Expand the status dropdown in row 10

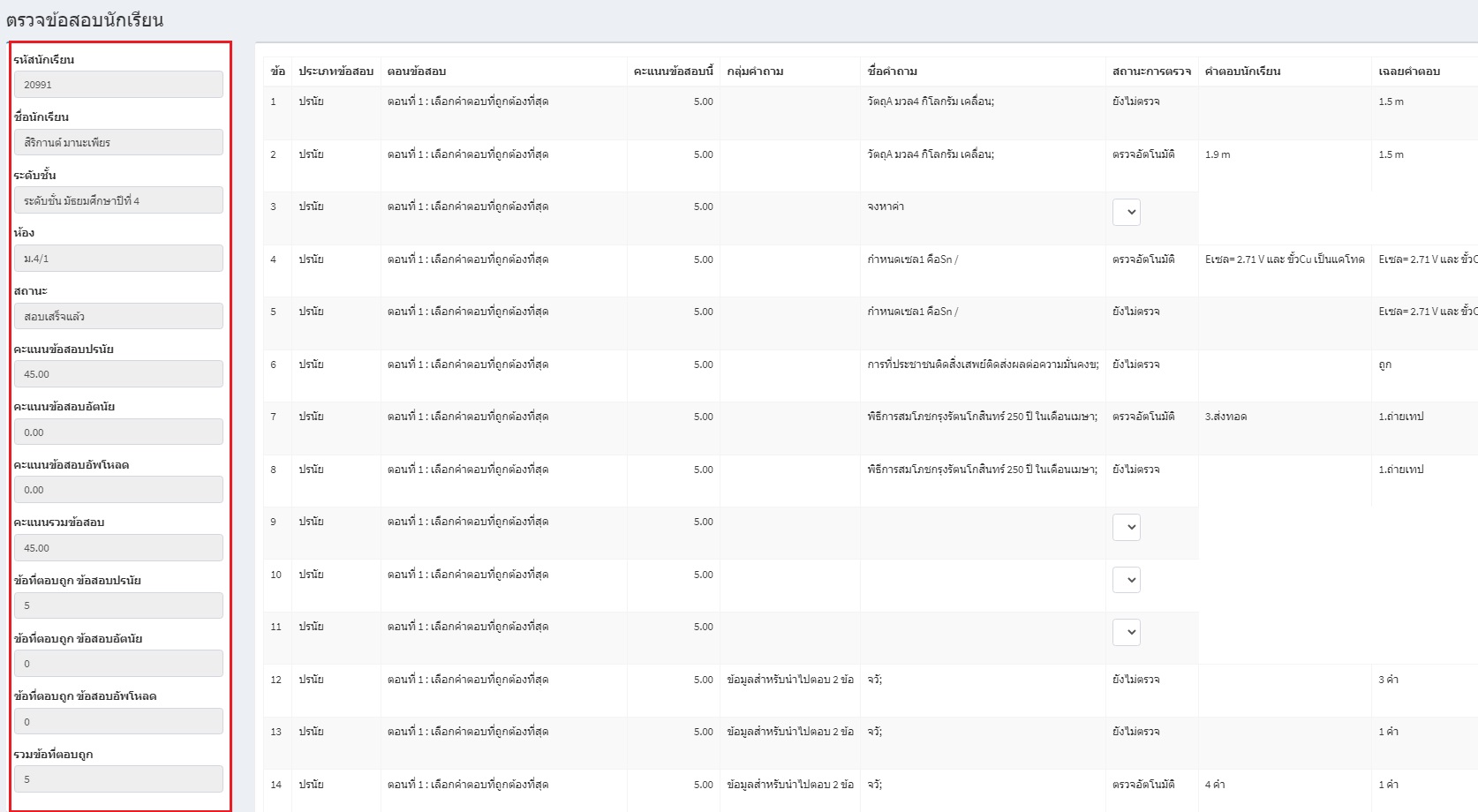pos(1127,580)
